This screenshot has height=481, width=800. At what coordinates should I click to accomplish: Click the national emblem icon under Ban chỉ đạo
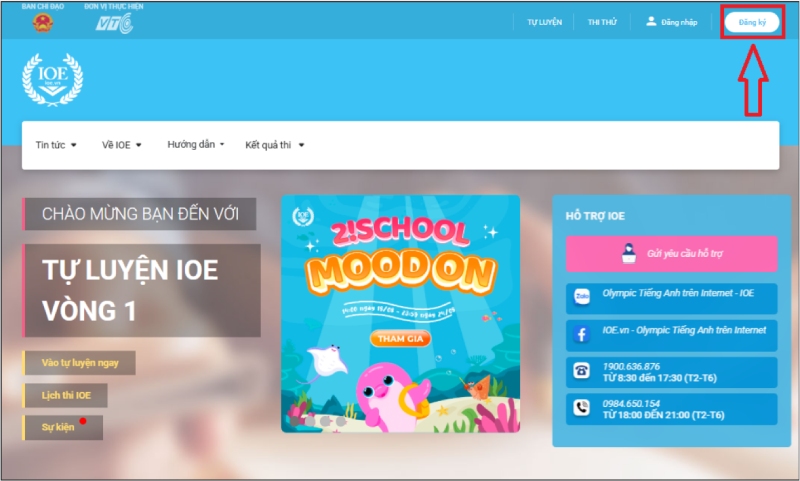tap(43, 22)
